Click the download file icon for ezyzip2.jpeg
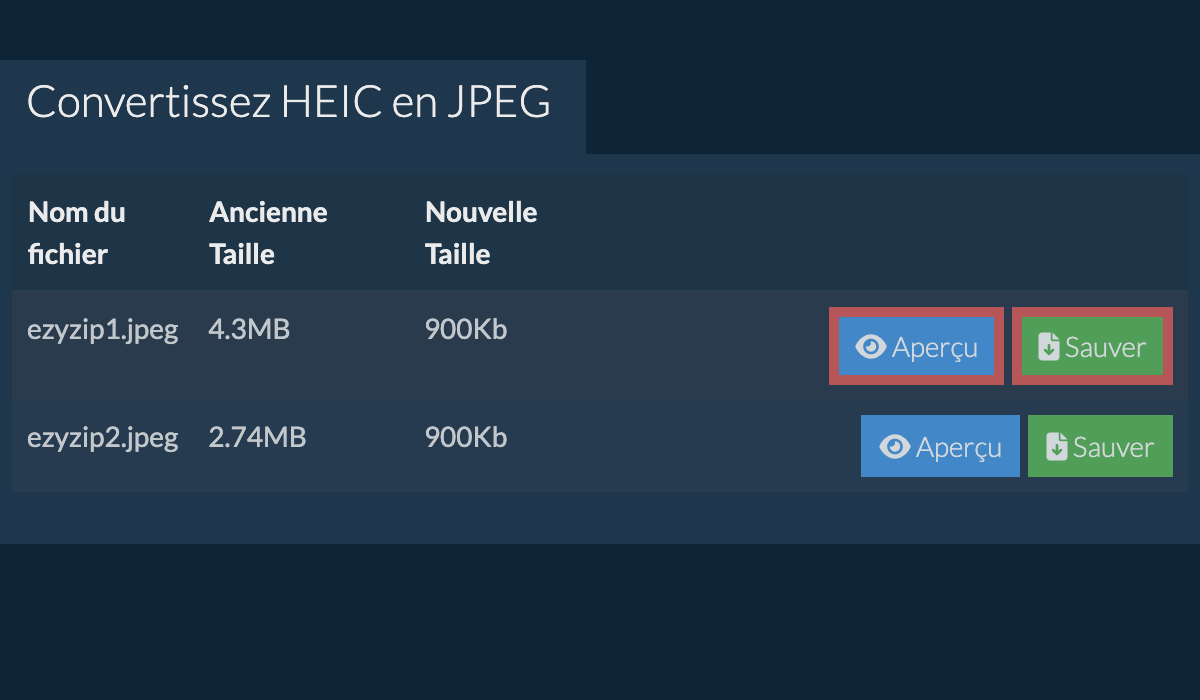This screenshot has width=1200, height=700. pyautogui.click(x=1057, y=447)
